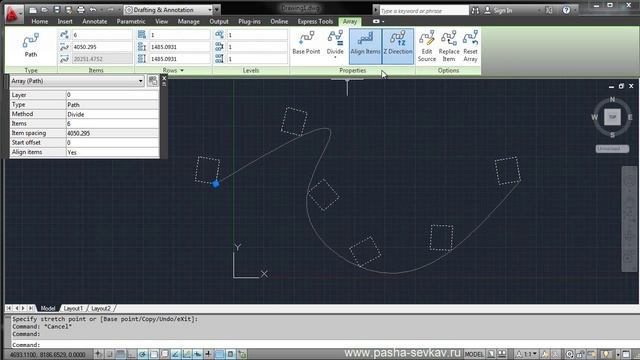Open the application menu dropdown arrow
Image resolution: width=640 pixels, height=360 pixels.
20,14
